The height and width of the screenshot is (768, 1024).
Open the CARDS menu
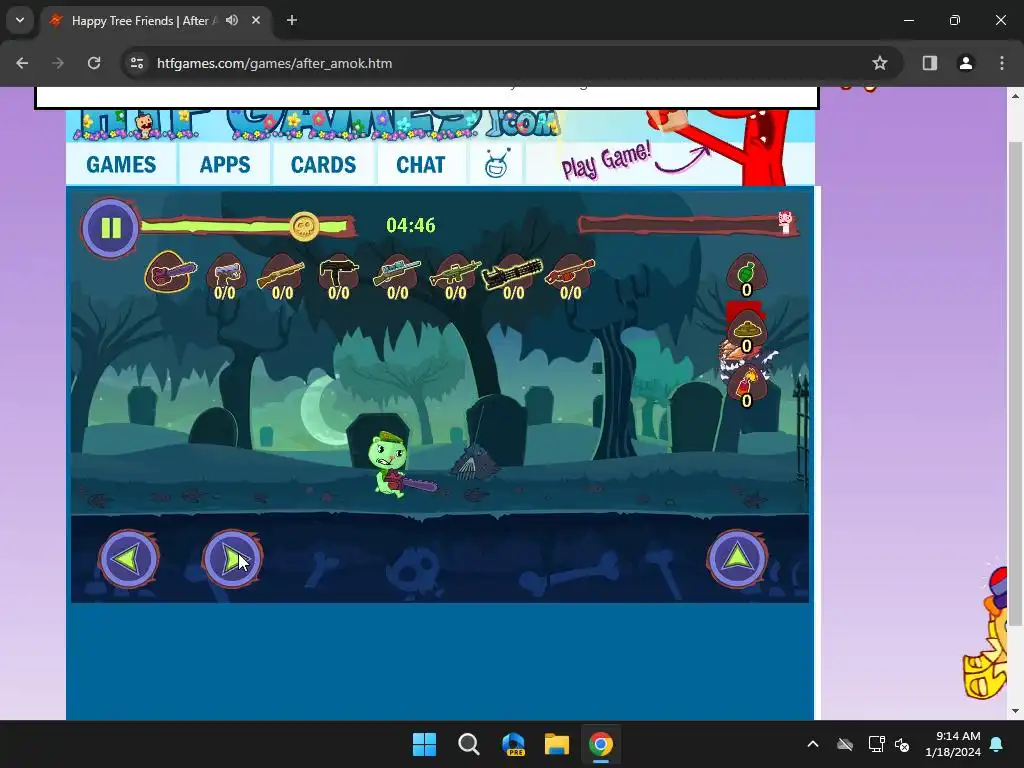323,165
